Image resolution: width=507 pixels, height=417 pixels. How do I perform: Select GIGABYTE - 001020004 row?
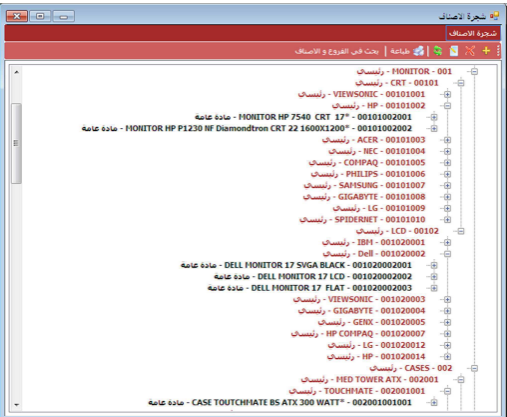click(362, 311)
